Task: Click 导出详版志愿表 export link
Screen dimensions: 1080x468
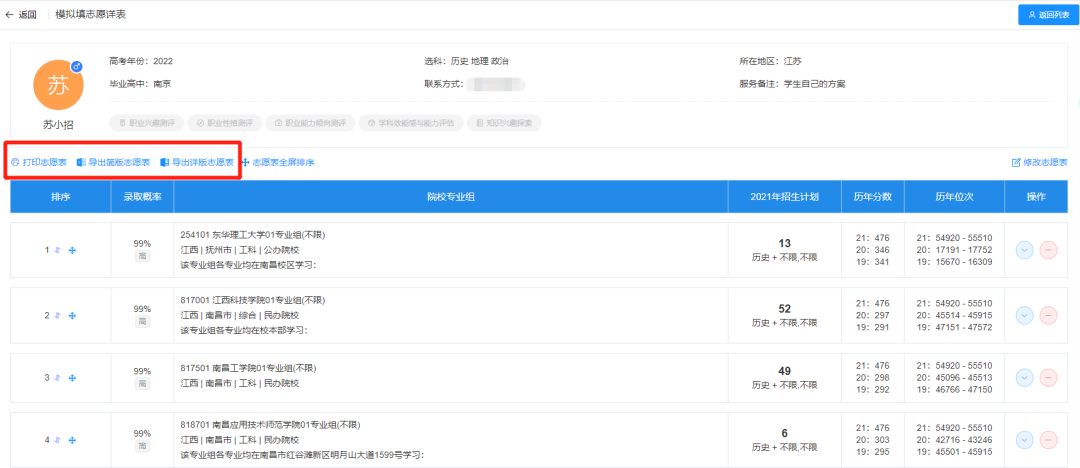Action: pyautogui.click(x=197, y=162)
